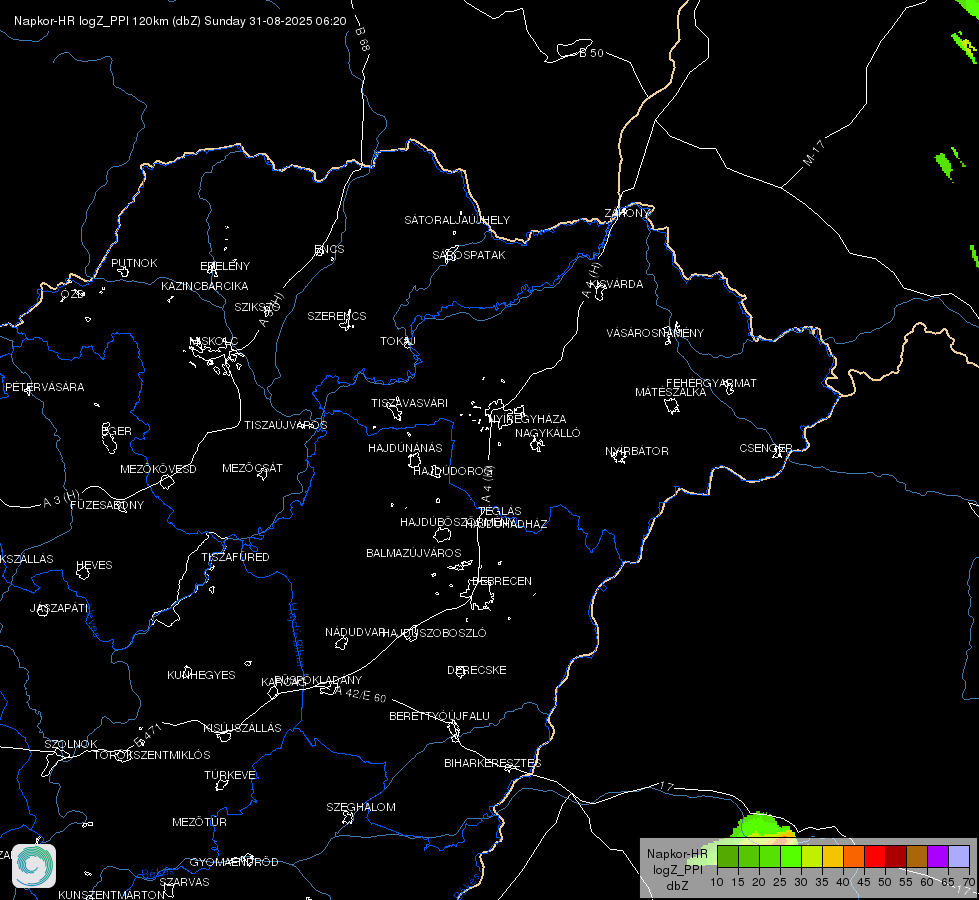Click the EDELÉNY town label

225,266
